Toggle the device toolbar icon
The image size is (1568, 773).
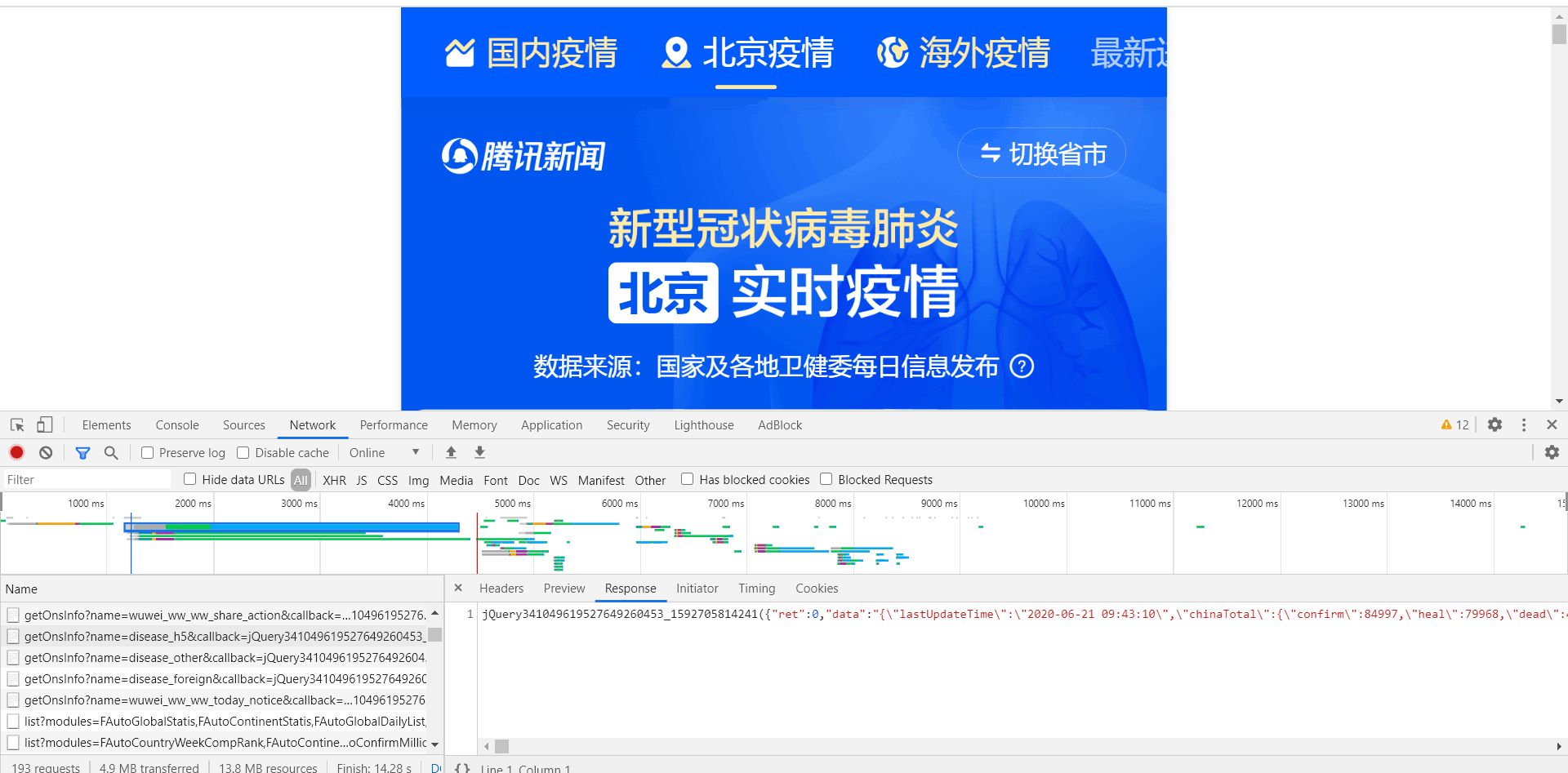45,425
